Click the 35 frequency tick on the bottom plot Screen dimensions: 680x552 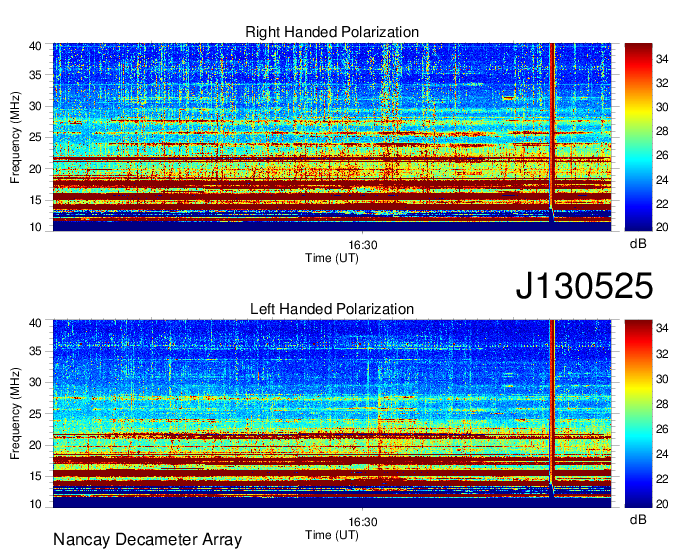[36, 351]
